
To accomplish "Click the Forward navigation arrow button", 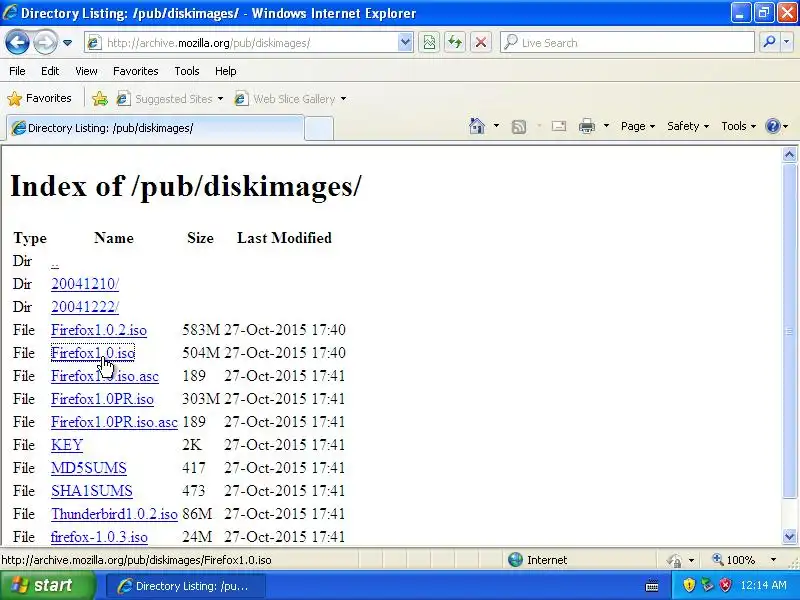I will 45,43.
